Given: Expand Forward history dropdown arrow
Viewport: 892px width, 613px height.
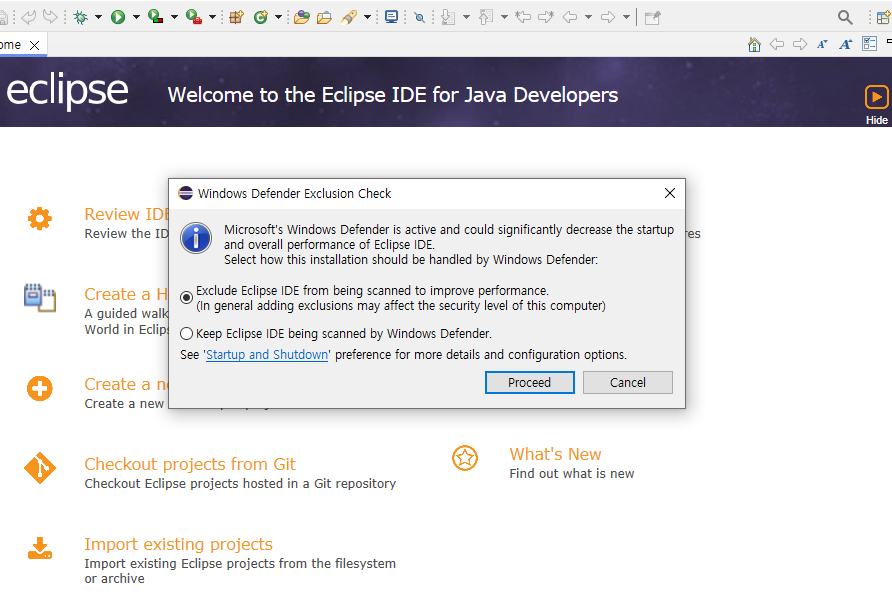Looking at the screenshot, I should [x=626, y=17].
